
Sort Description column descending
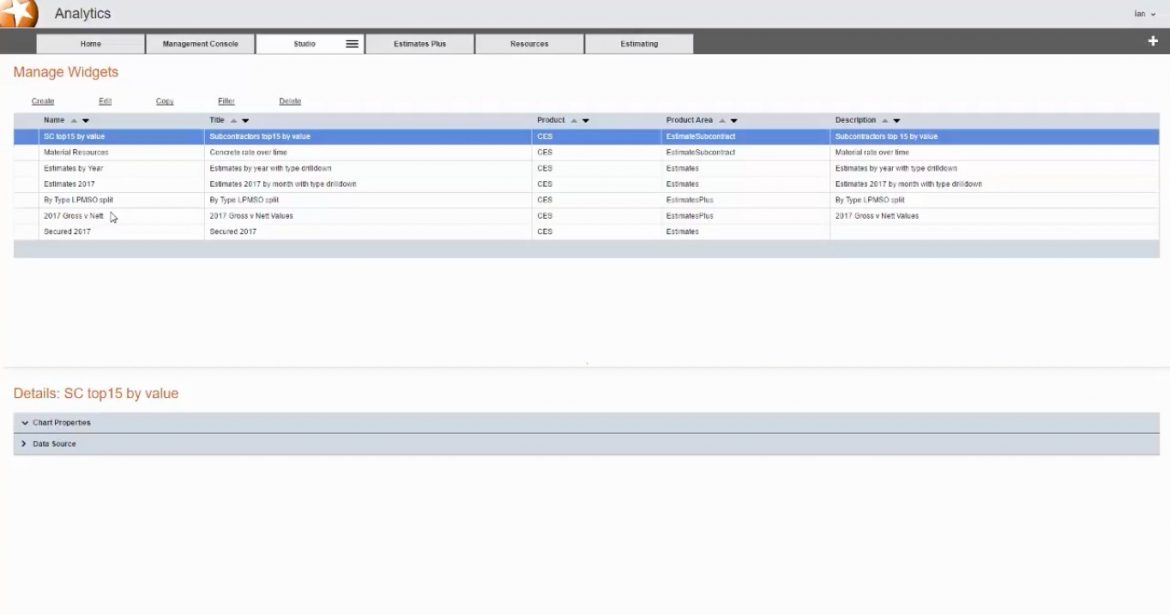pos(897,120)
